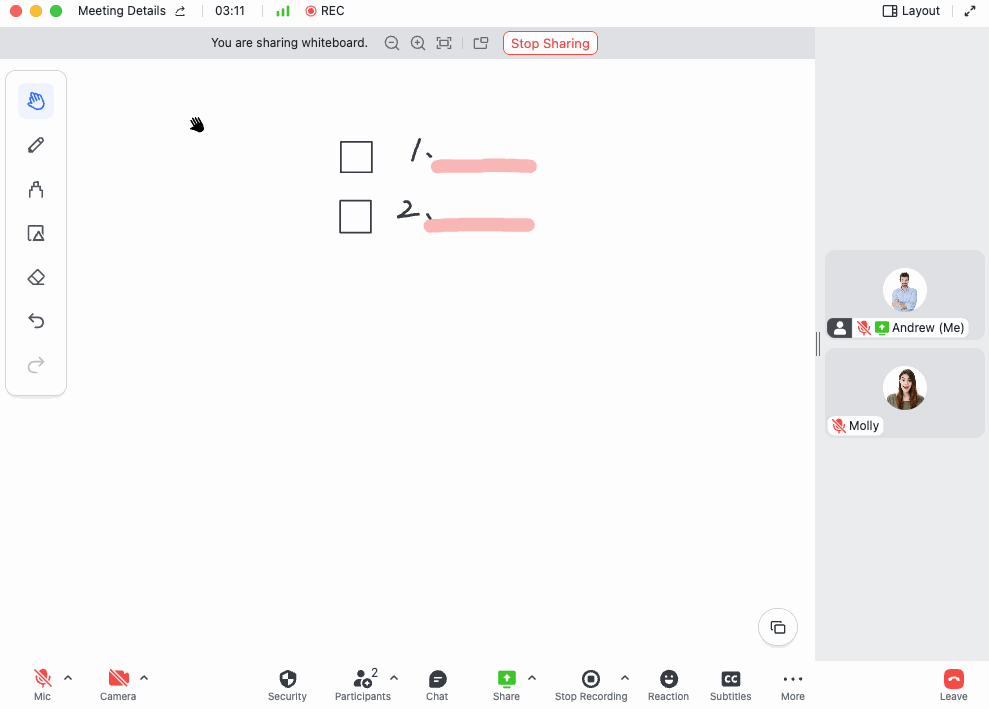Open the Layout menu
Viewport: 989px width, 709px height.
pos(911,11)
